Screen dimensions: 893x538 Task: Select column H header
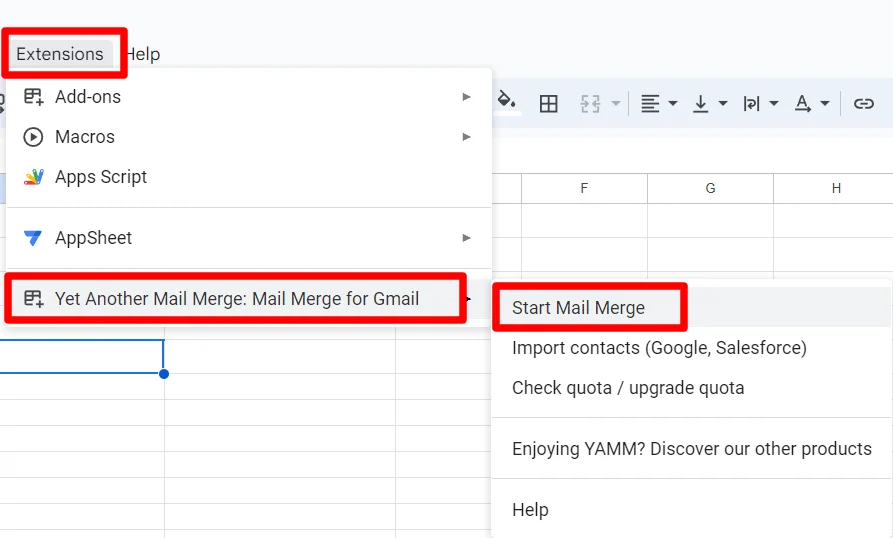[x=834, y=188]
